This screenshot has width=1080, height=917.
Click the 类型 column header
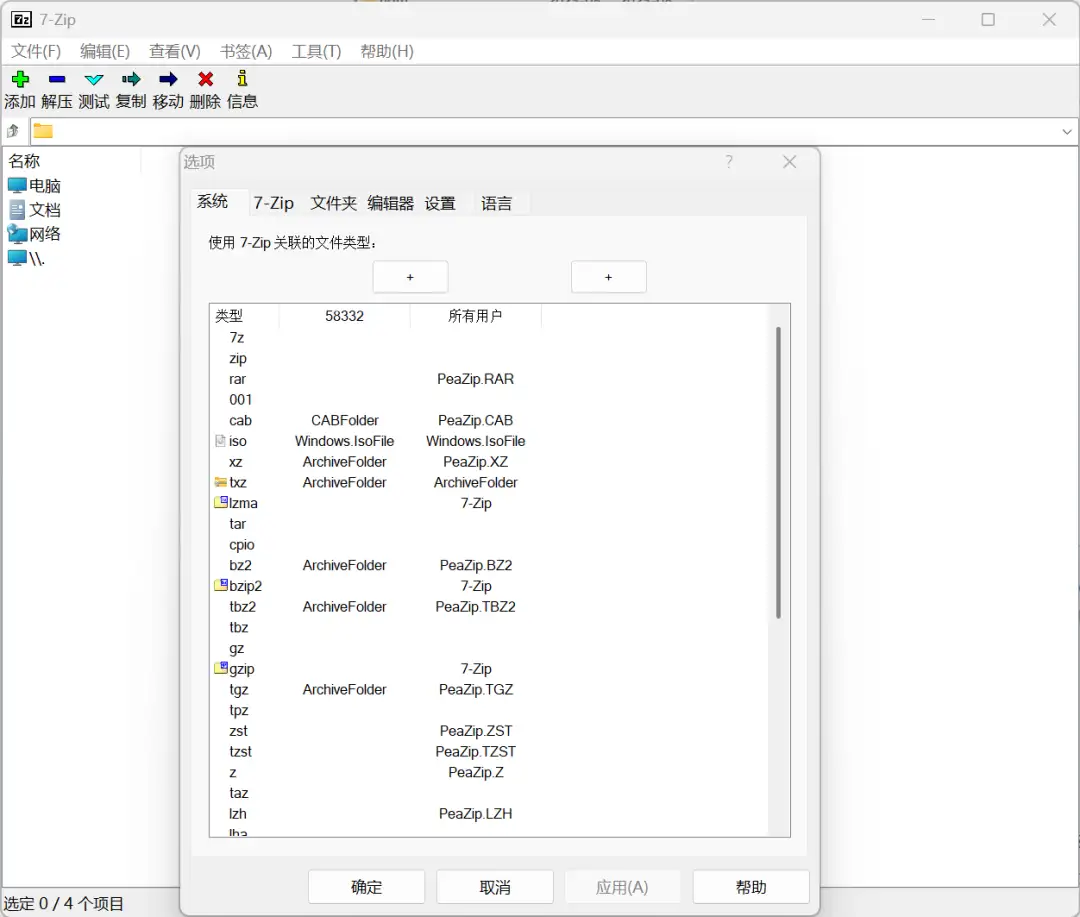(244, 316)
